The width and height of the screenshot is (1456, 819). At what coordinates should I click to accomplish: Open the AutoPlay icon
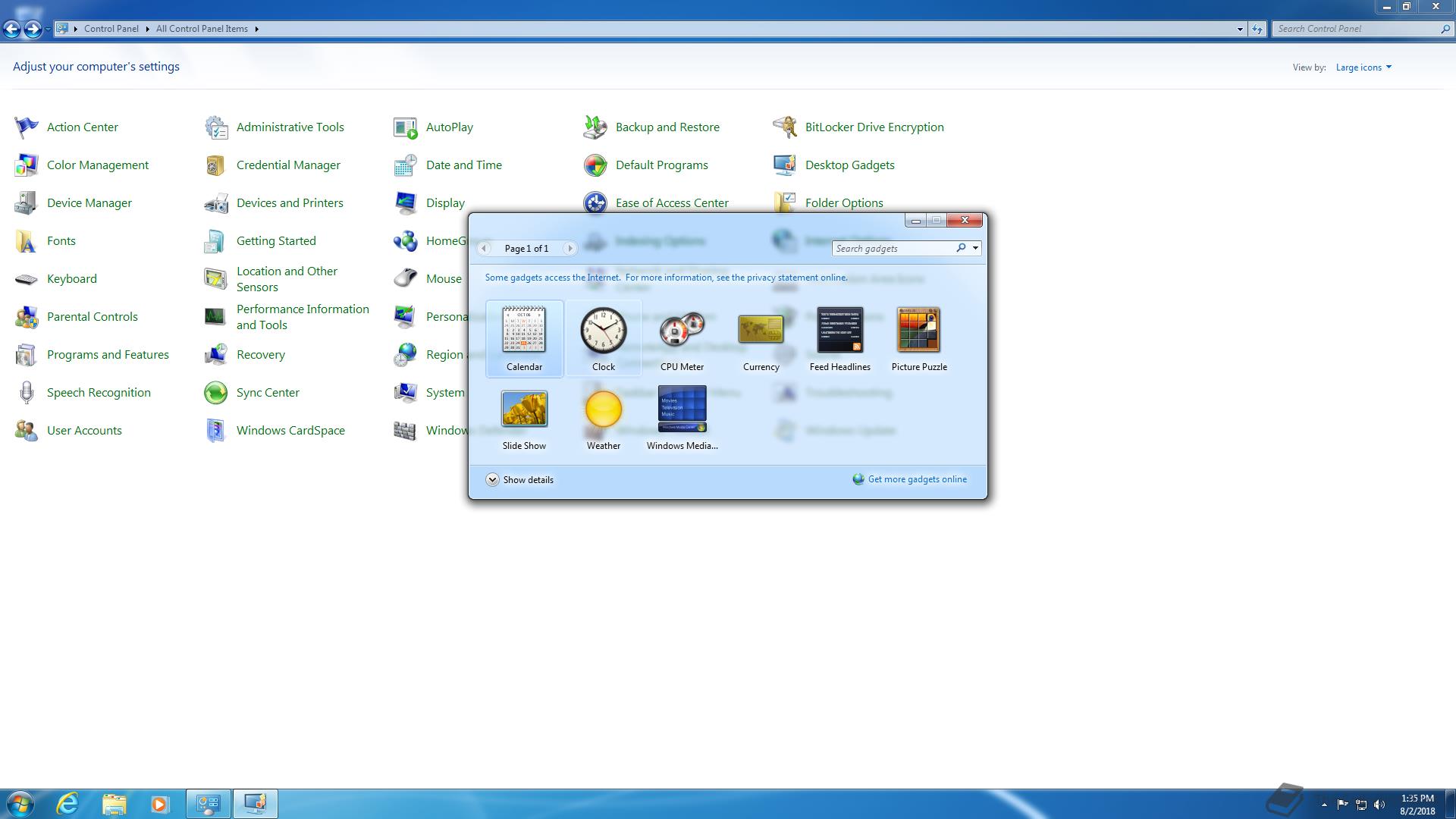(406, 127)
